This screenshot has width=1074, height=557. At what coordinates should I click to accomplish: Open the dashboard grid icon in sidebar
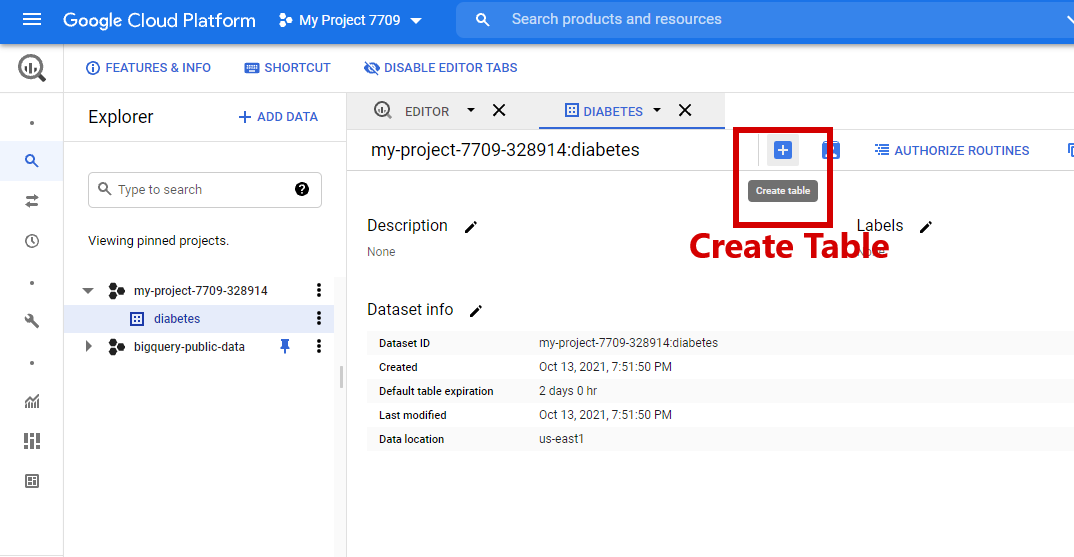tap(32, 441)
